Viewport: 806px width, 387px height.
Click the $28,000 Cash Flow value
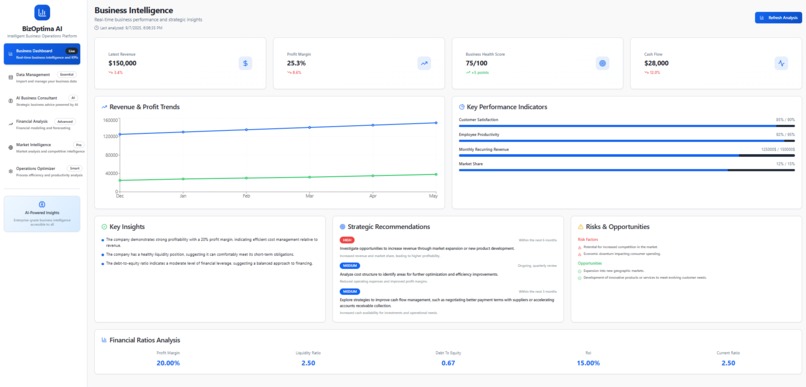[x=656, y=63]
